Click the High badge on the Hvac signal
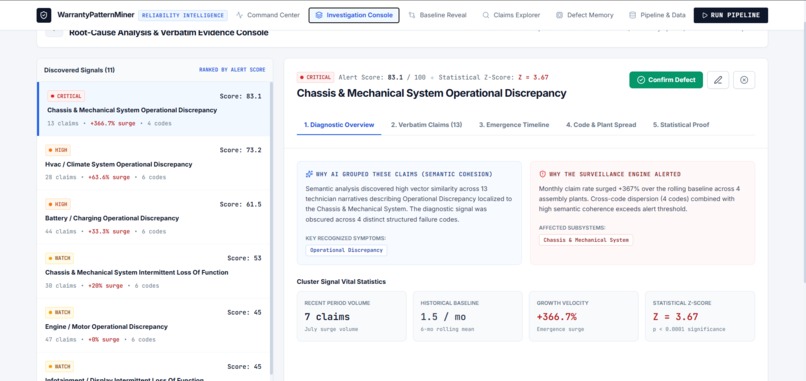The height and width of the screenshot is (381, 806). click(58, 150)
